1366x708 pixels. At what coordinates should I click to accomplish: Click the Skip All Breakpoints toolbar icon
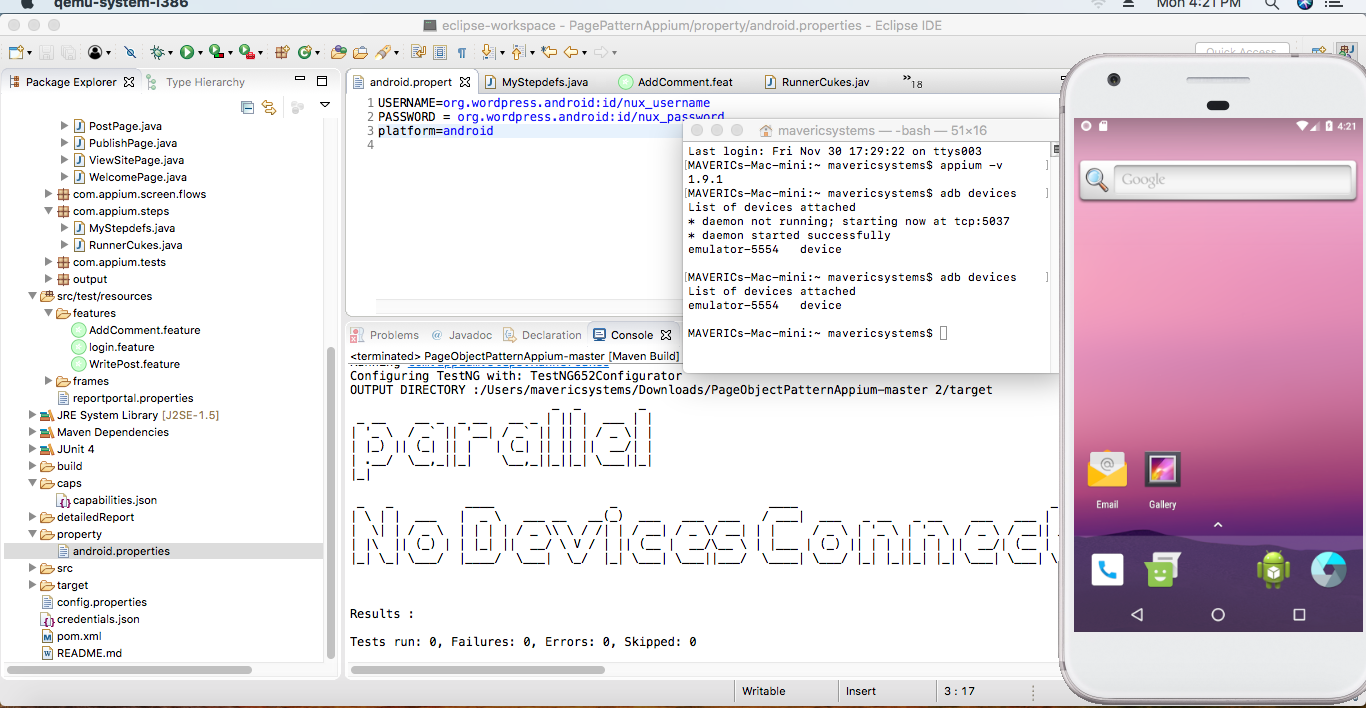(x=130, y=52)
